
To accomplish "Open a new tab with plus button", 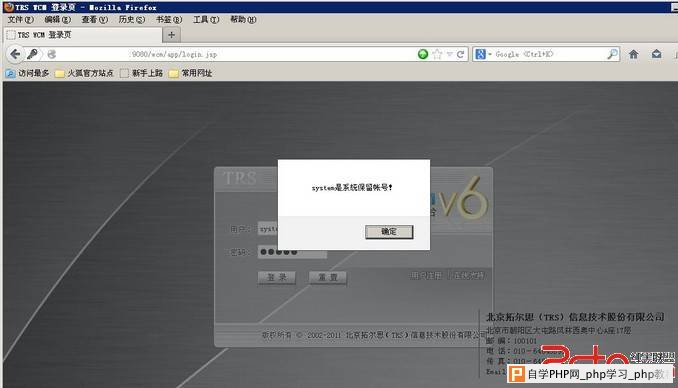I will [172, 35].
